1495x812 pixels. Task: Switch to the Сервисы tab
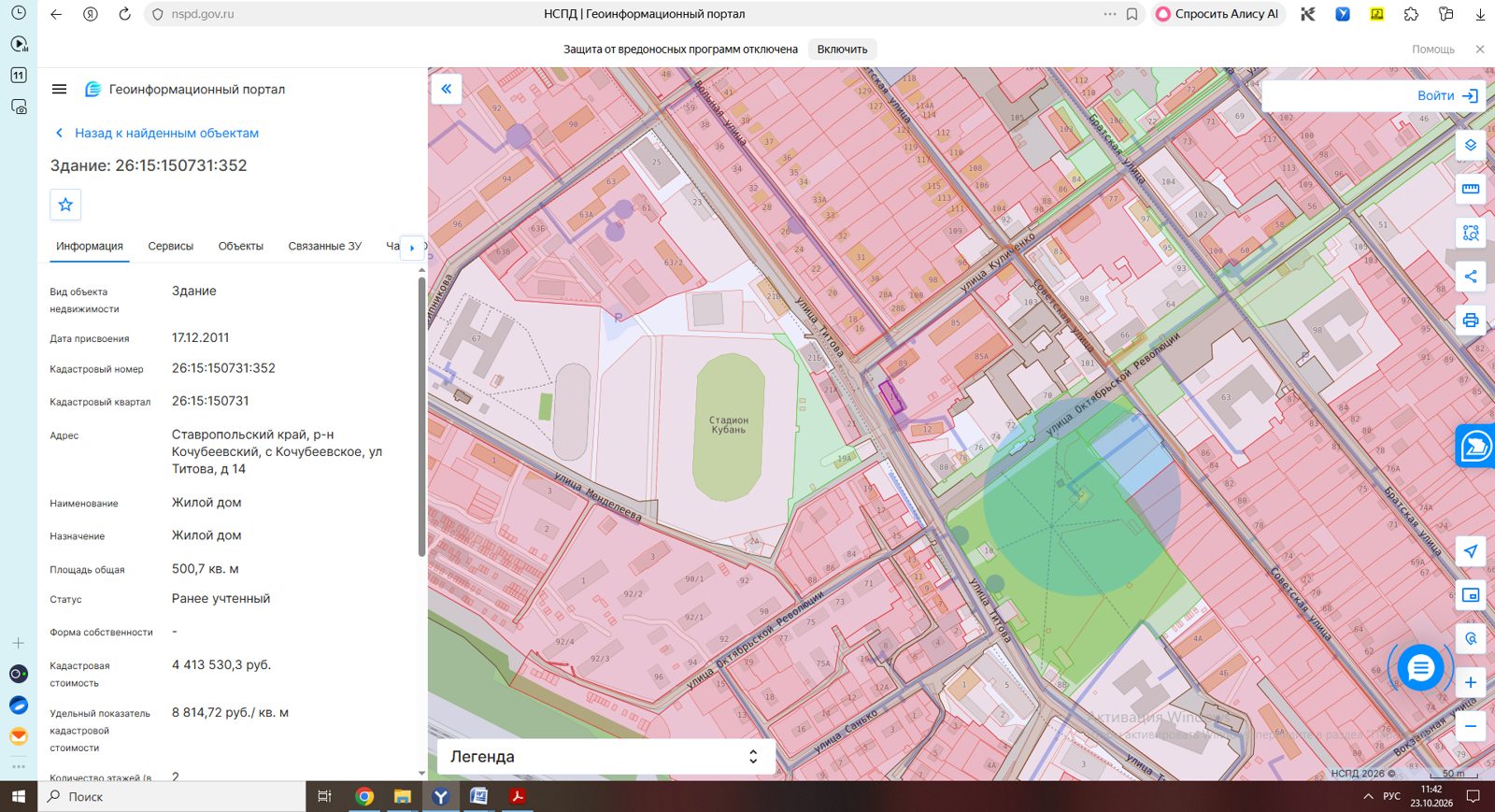[x=171, y=247]
